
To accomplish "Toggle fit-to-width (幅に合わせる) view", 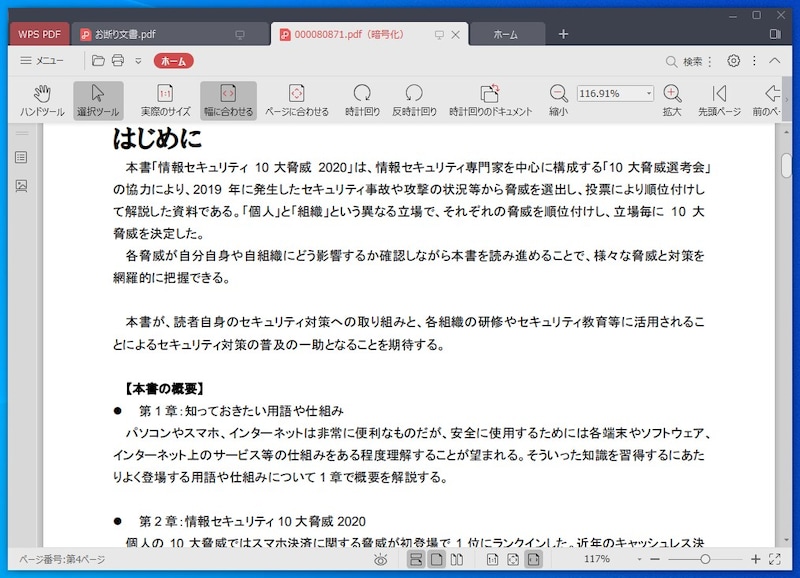I will (x=228, y=100).
